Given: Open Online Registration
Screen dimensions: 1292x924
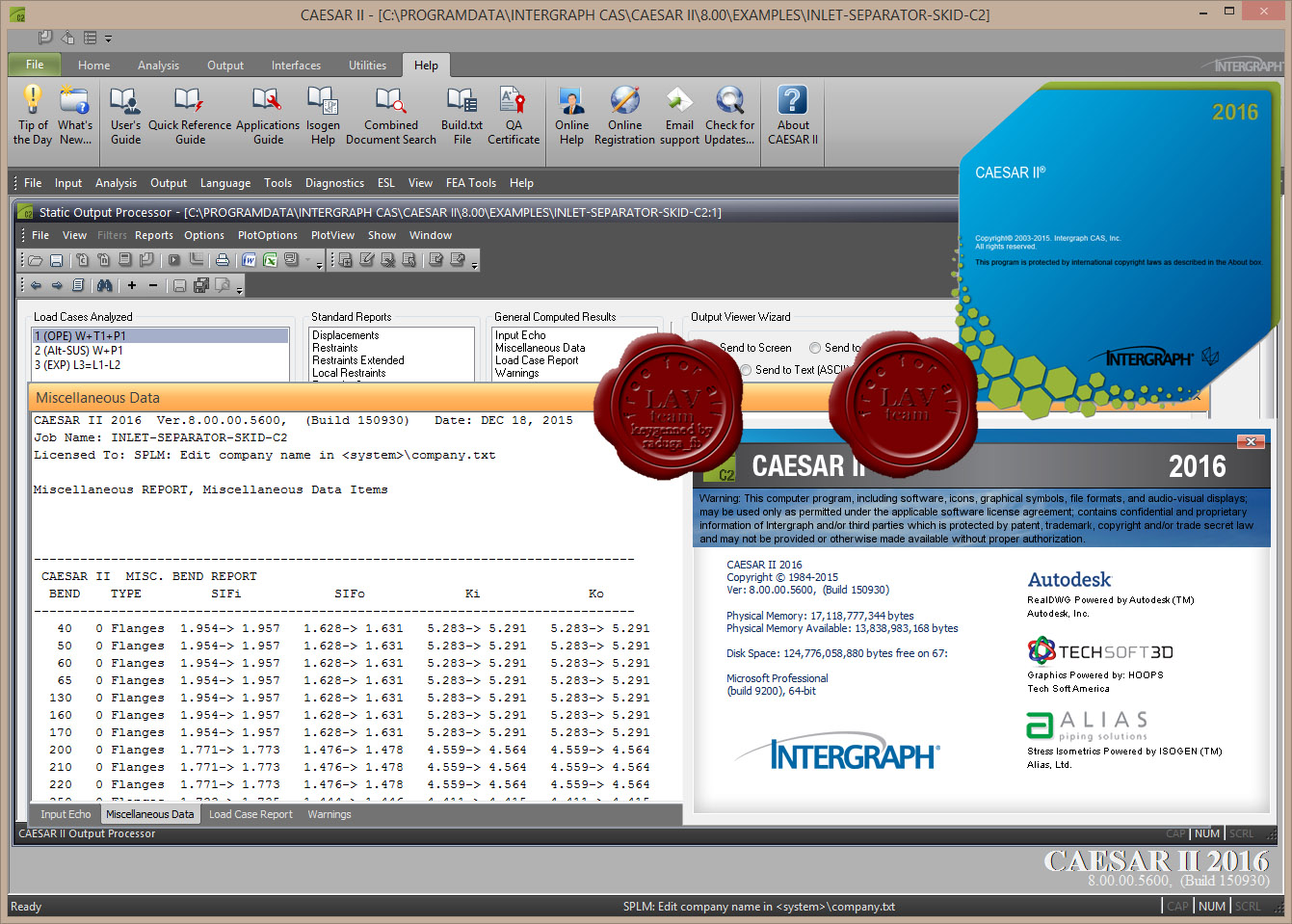Looking at the screenshot, I should click(x=624, y=114).
